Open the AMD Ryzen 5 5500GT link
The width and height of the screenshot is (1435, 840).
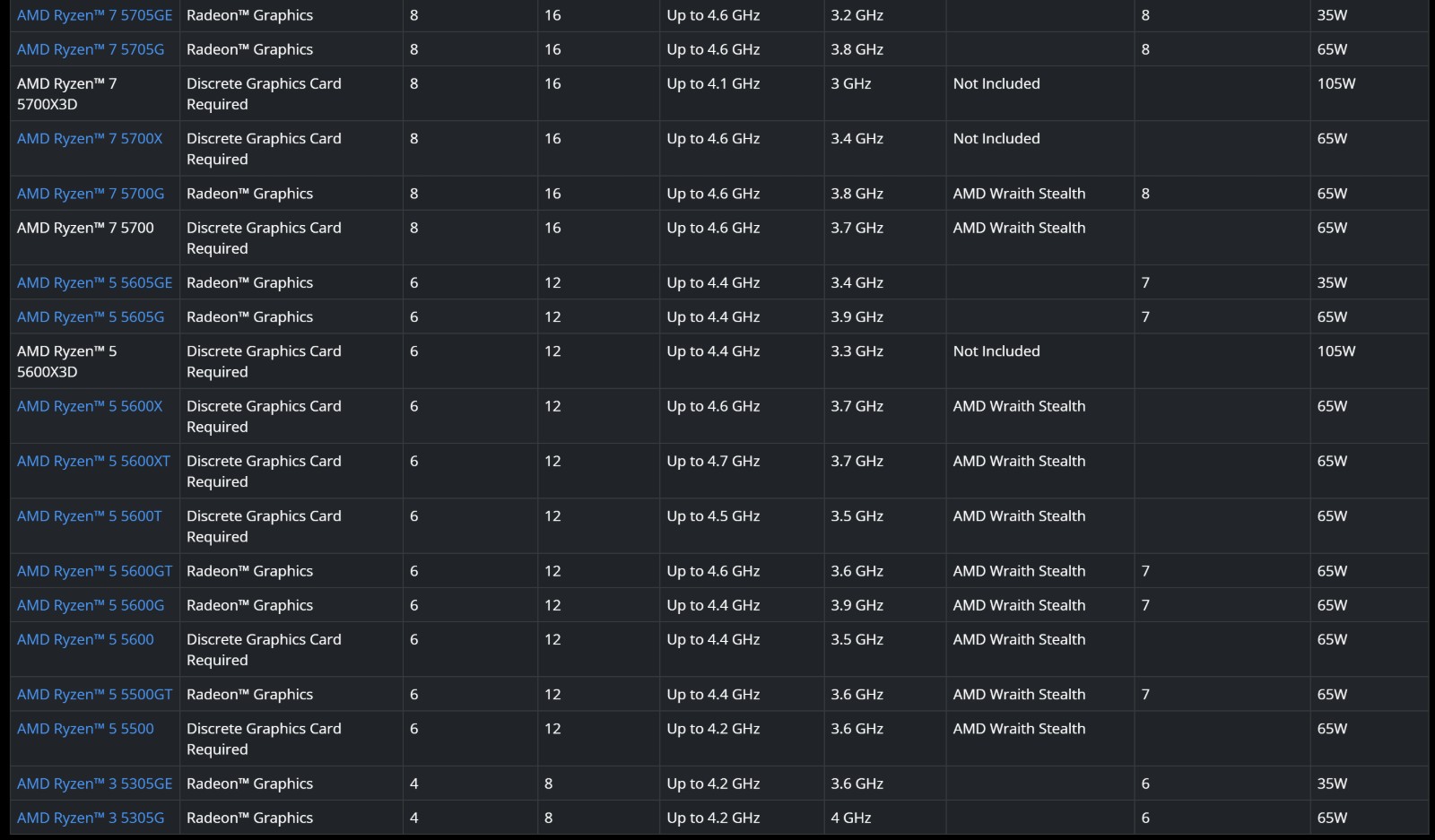(94, 695)
